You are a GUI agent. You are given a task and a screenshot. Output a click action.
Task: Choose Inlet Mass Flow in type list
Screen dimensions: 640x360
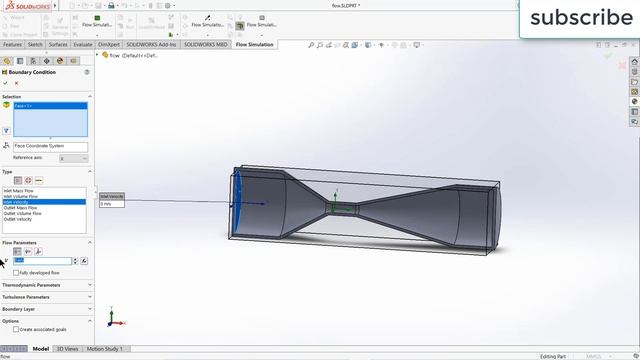pyautogui.click(x=44, y=191)
